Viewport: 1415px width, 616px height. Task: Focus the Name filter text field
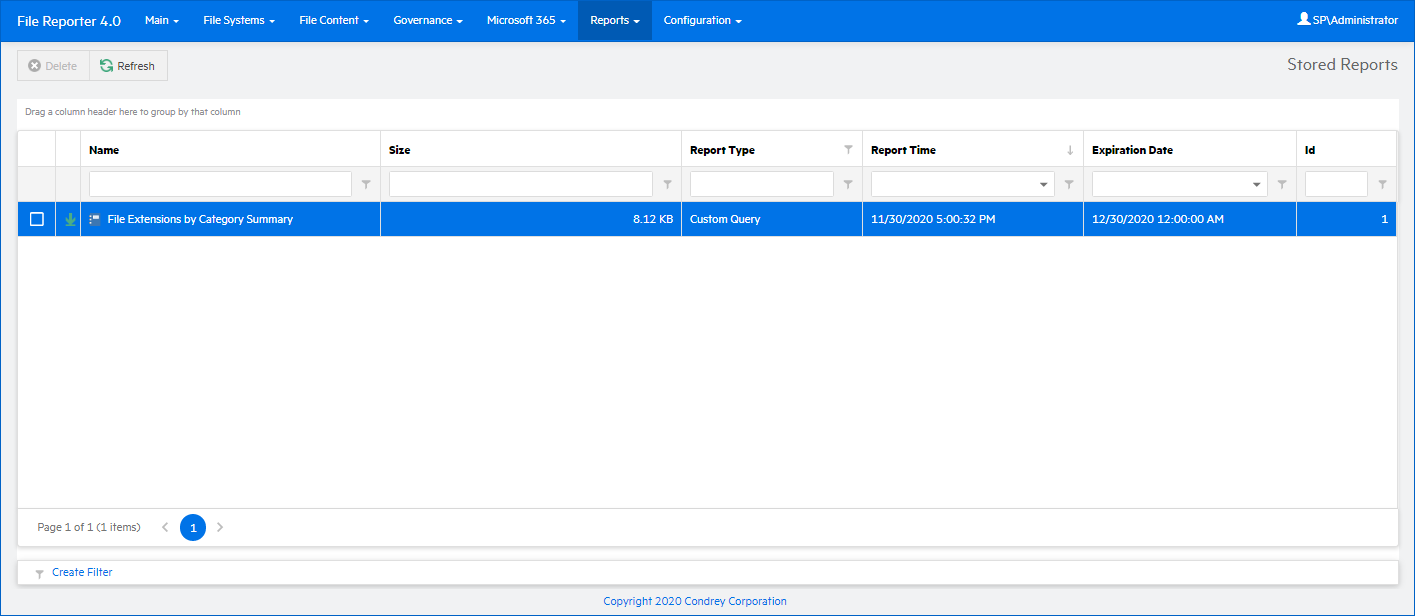[220, 184]
